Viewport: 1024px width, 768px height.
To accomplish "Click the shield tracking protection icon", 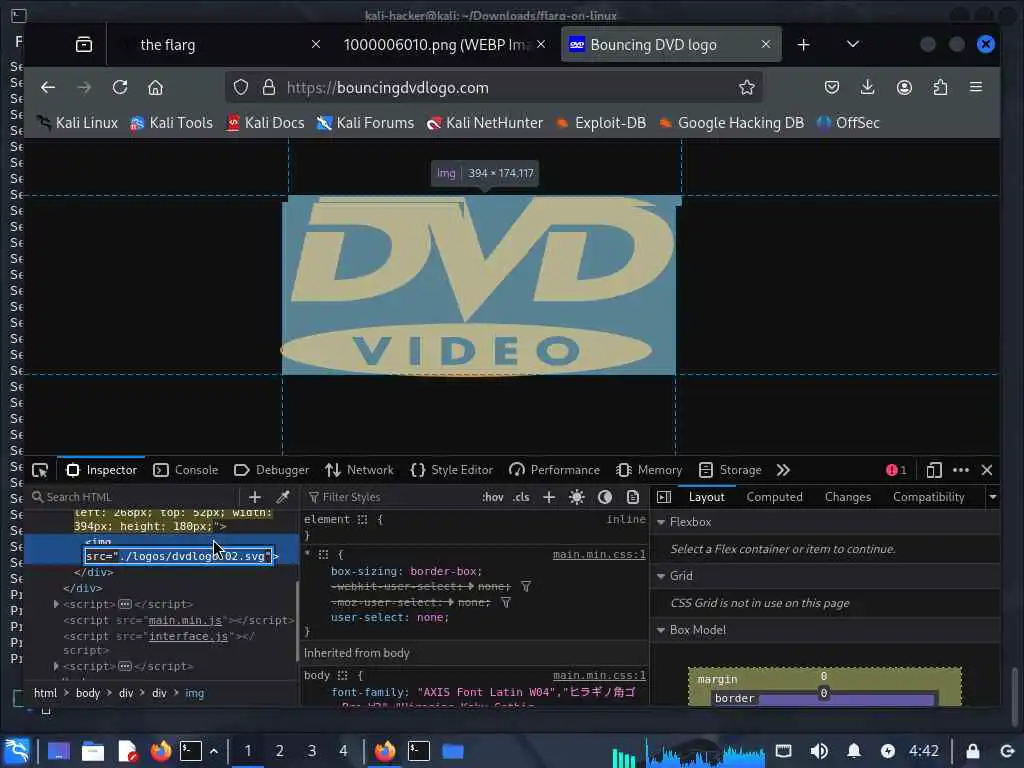I will 241,88.
